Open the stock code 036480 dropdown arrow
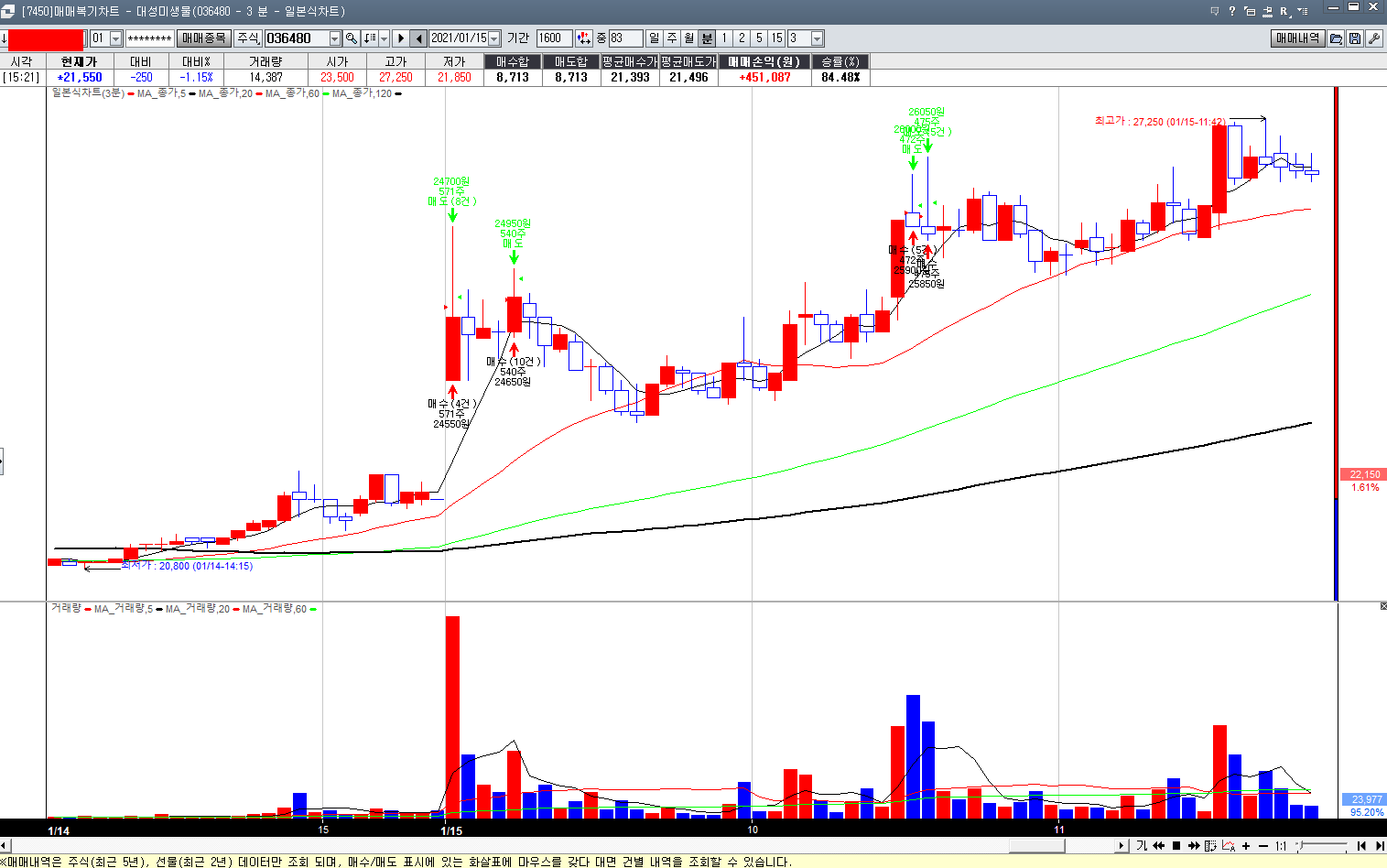Viewport: 1387px width, 868px height. click(x=334, y=38)
